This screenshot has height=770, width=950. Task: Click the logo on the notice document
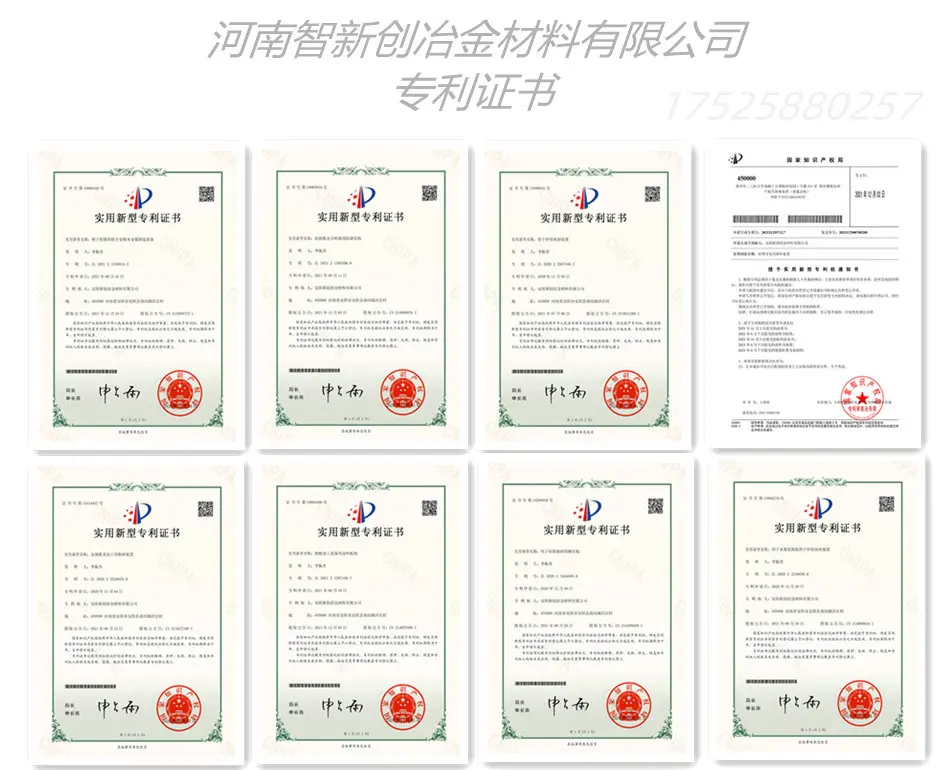tap(736, 159)
